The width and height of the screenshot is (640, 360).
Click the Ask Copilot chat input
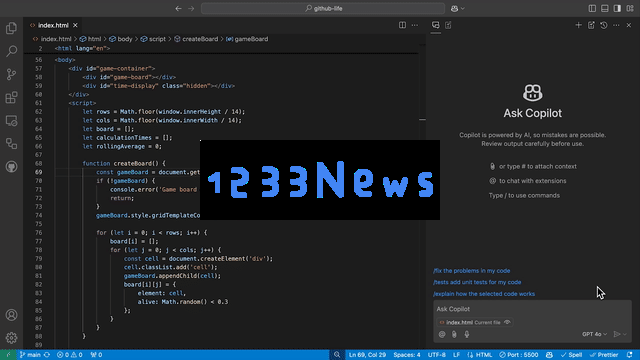click(532, 309)
